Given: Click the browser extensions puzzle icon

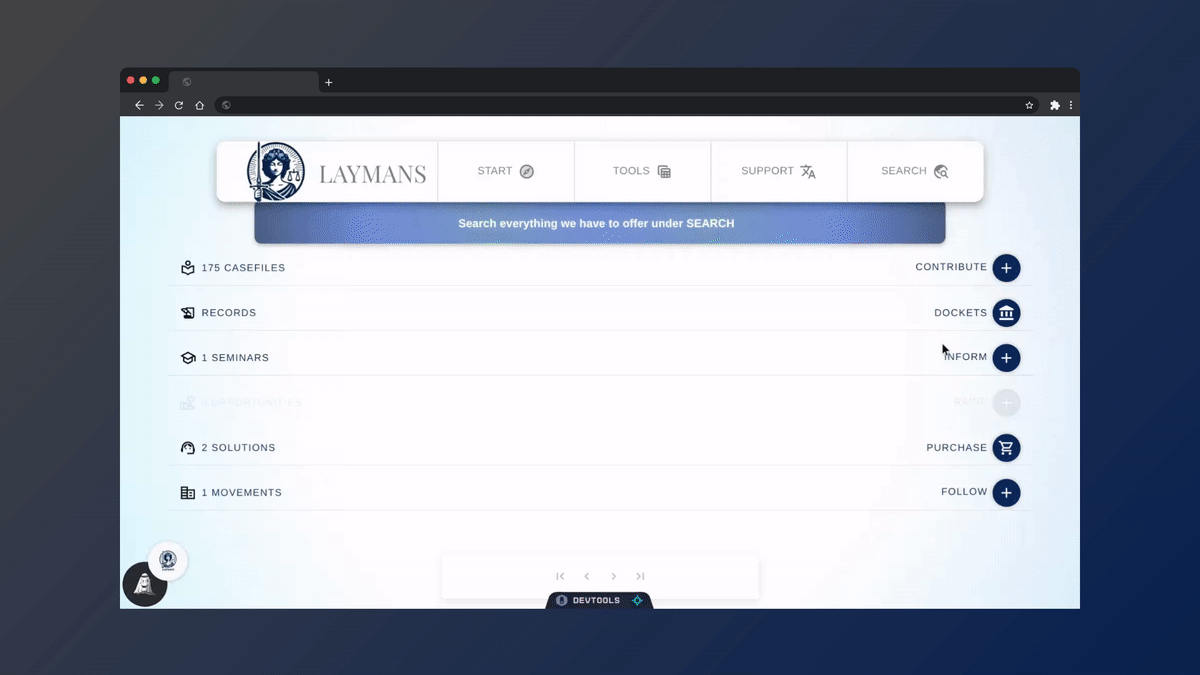Looking at the screenshot, I should (x=1054, y=105).
